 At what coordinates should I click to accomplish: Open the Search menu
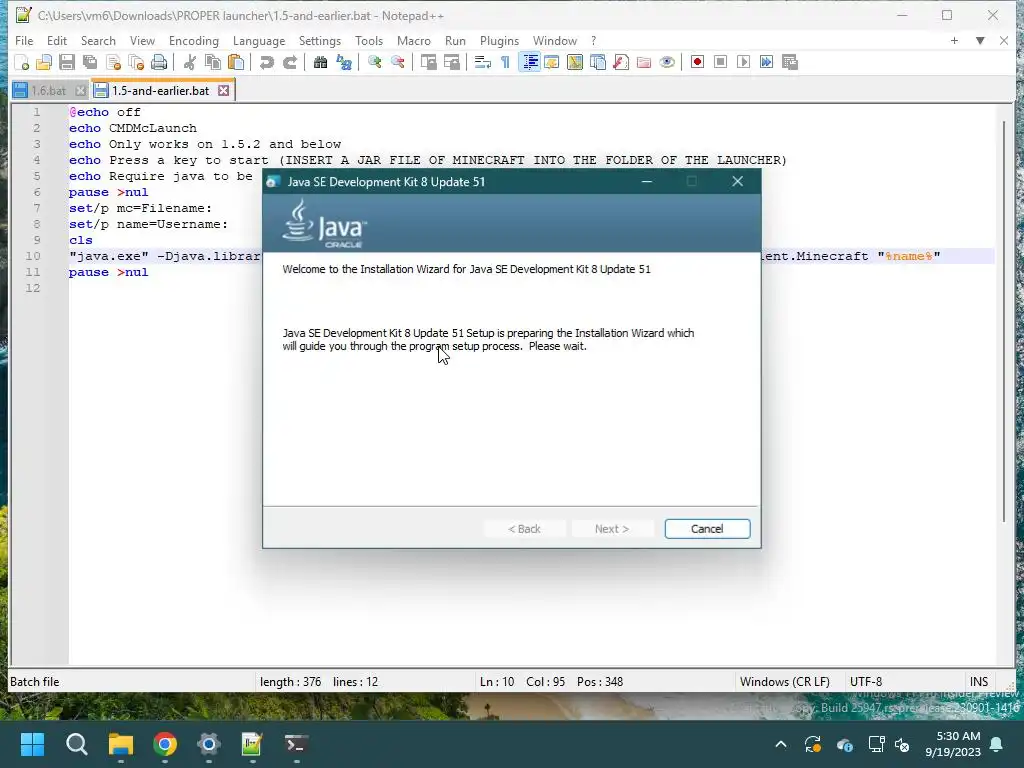(x=98, y=40)
